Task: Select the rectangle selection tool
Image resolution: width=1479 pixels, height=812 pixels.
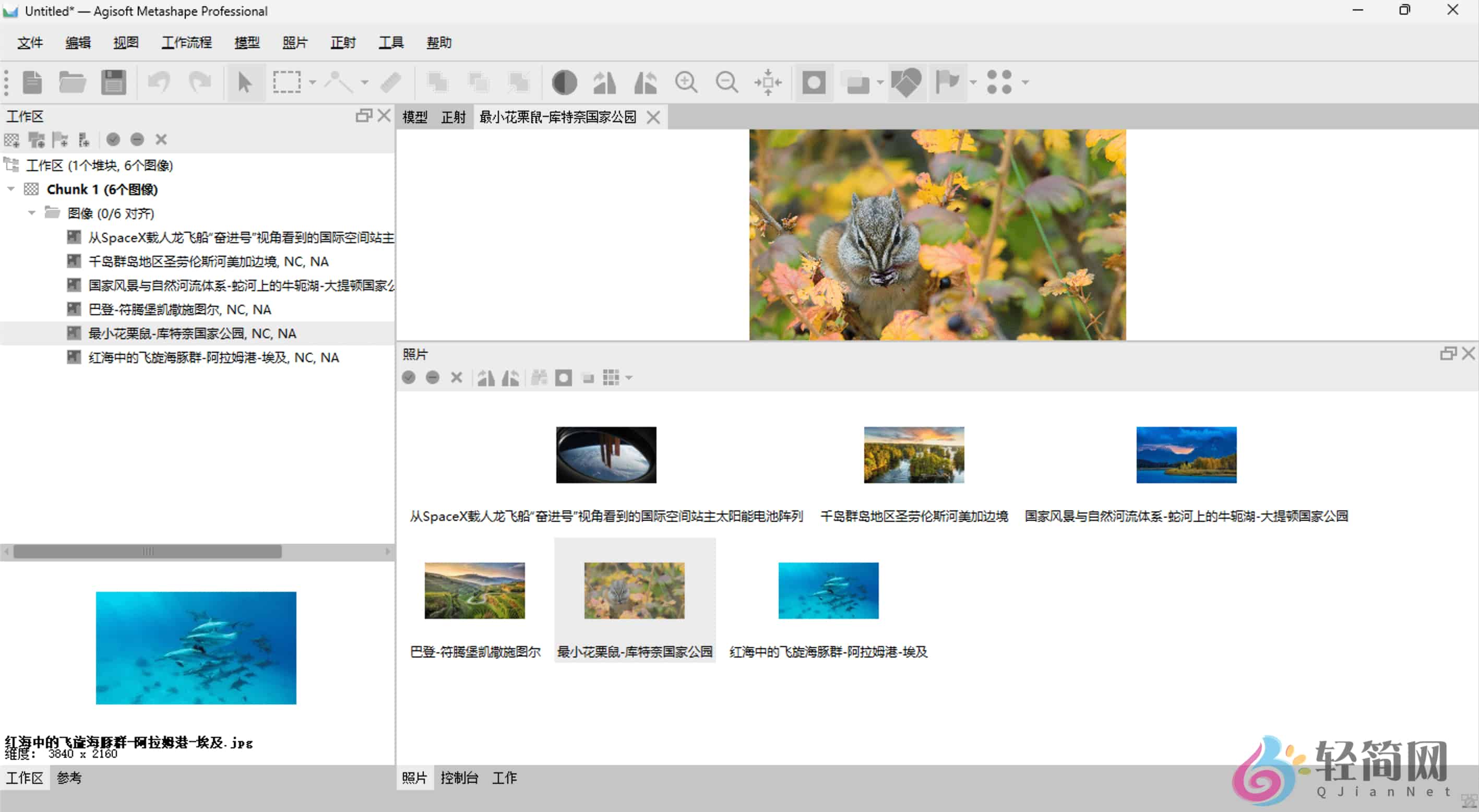Action: coord(287,82)
